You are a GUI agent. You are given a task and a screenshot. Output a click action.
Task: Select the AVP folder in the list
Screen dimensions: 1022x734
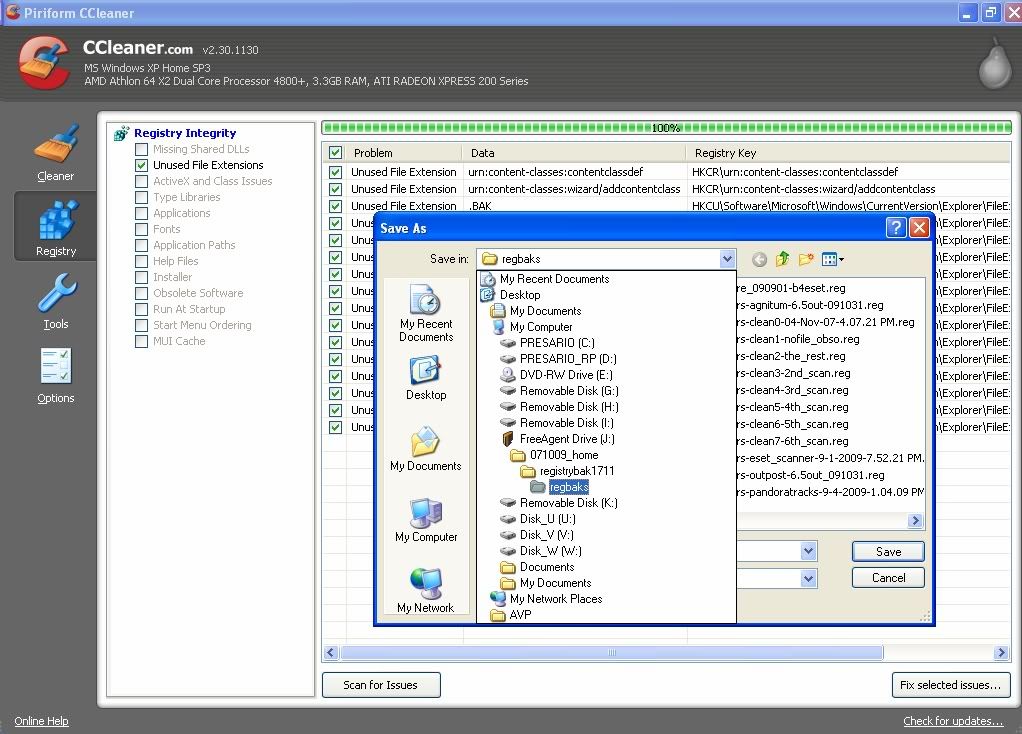point(520,615)
